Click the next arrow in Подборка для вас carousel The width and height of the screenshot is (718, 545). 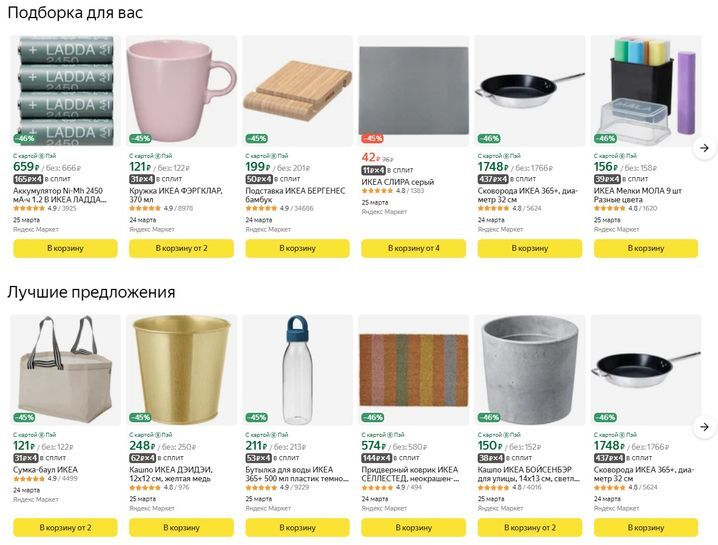tap(704, 148)
